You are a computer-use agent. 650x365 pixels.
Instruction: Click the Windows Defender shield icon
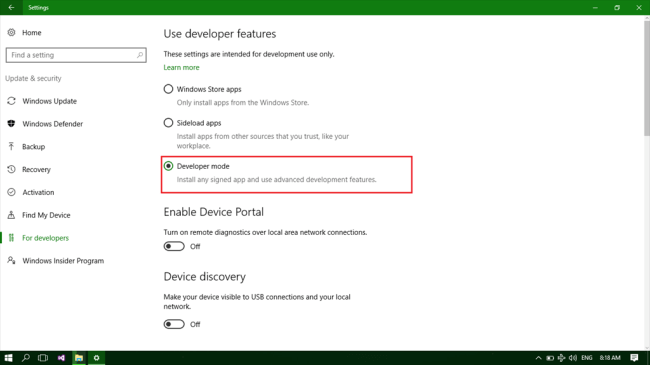11,124
